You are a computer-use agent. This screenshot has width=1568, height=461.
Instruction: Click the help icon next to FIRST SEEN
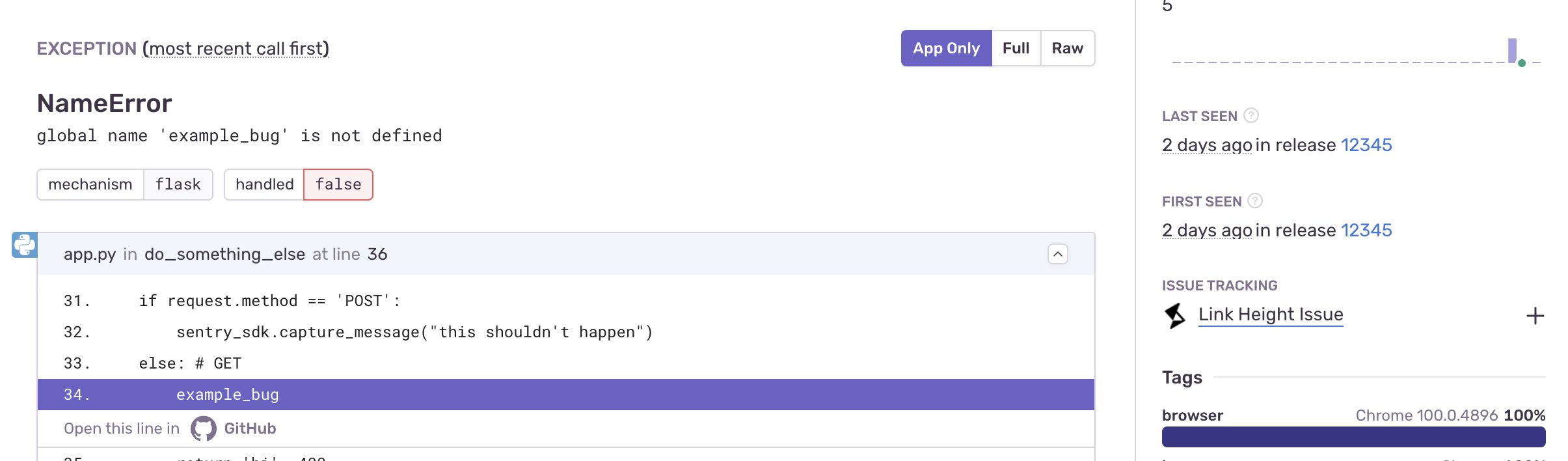[1254, 201]
